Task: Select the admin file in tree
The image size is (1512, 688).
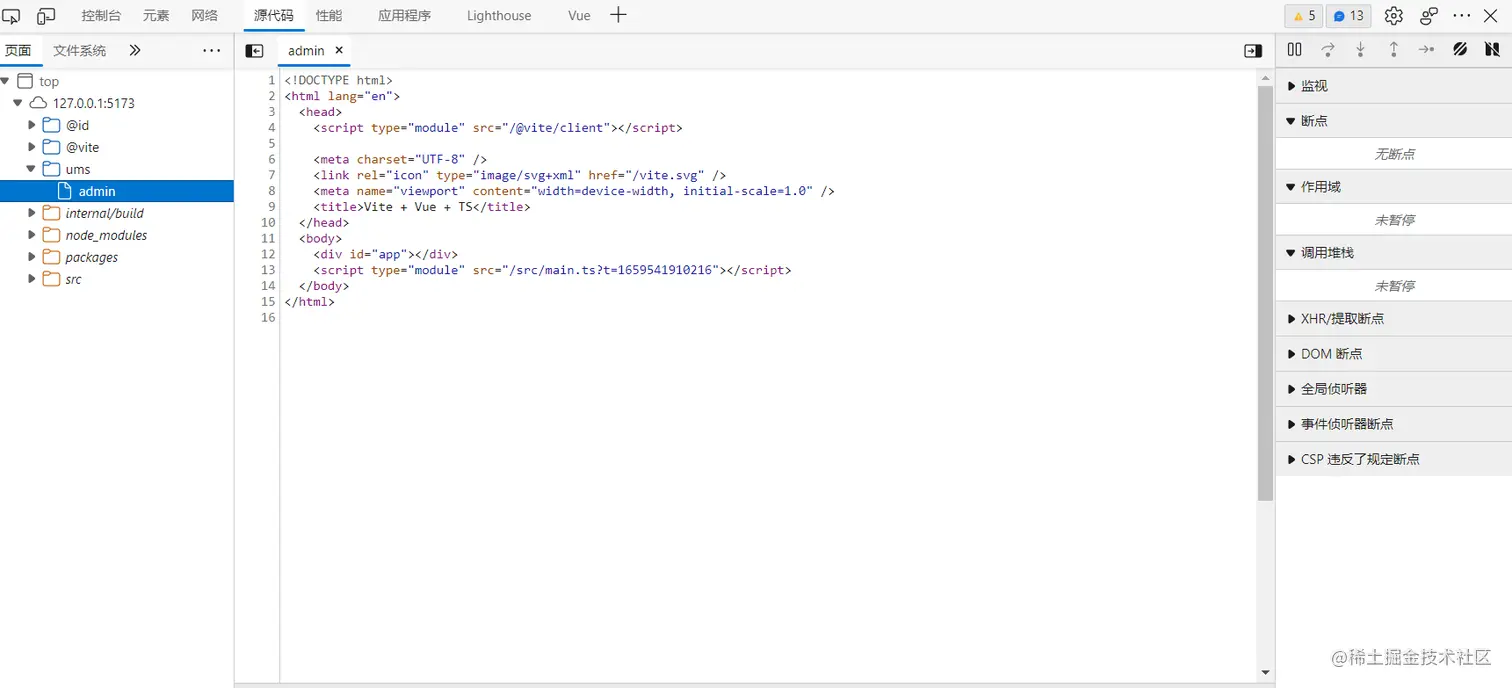Action: pyautogui.click(x=117, y=191)
